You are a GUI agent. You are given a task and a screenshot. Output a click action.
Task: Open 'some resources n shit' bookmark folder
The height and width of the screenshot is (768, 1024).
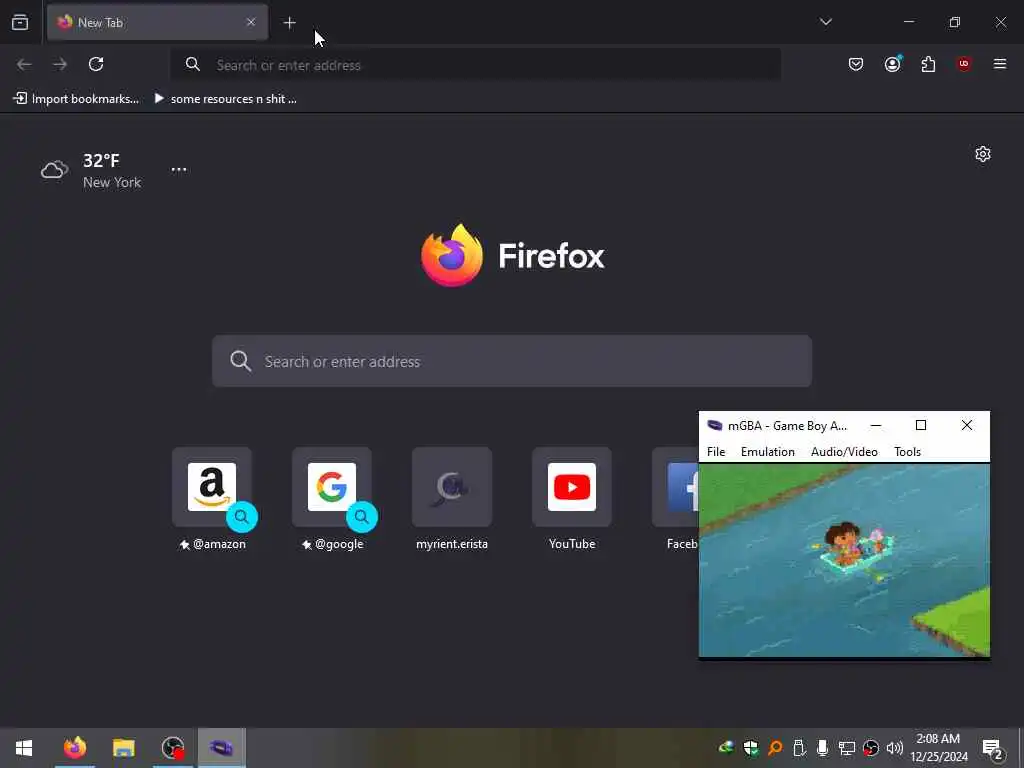pos(225,99)
